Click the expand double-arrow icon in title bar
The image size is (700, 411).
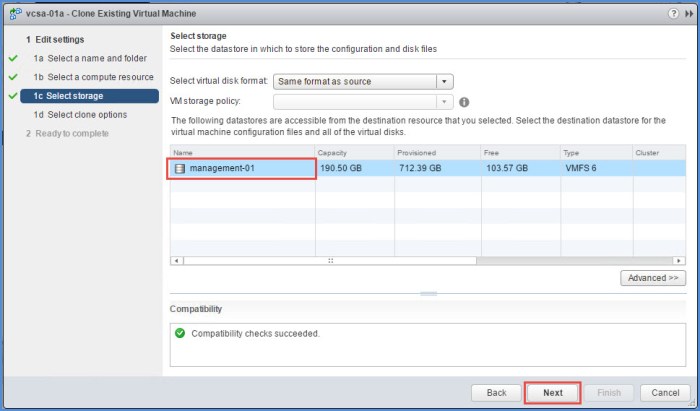pos(689,14)
